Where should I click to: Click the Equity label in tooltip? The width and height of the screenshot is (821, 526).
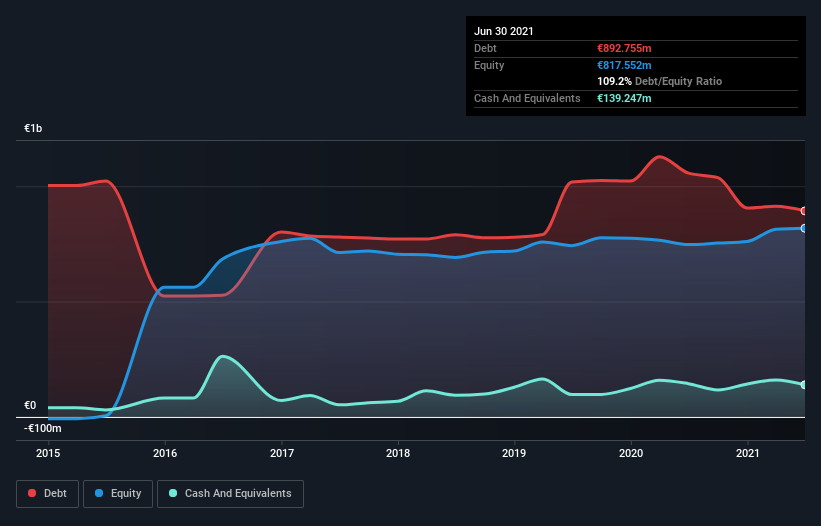489,65
